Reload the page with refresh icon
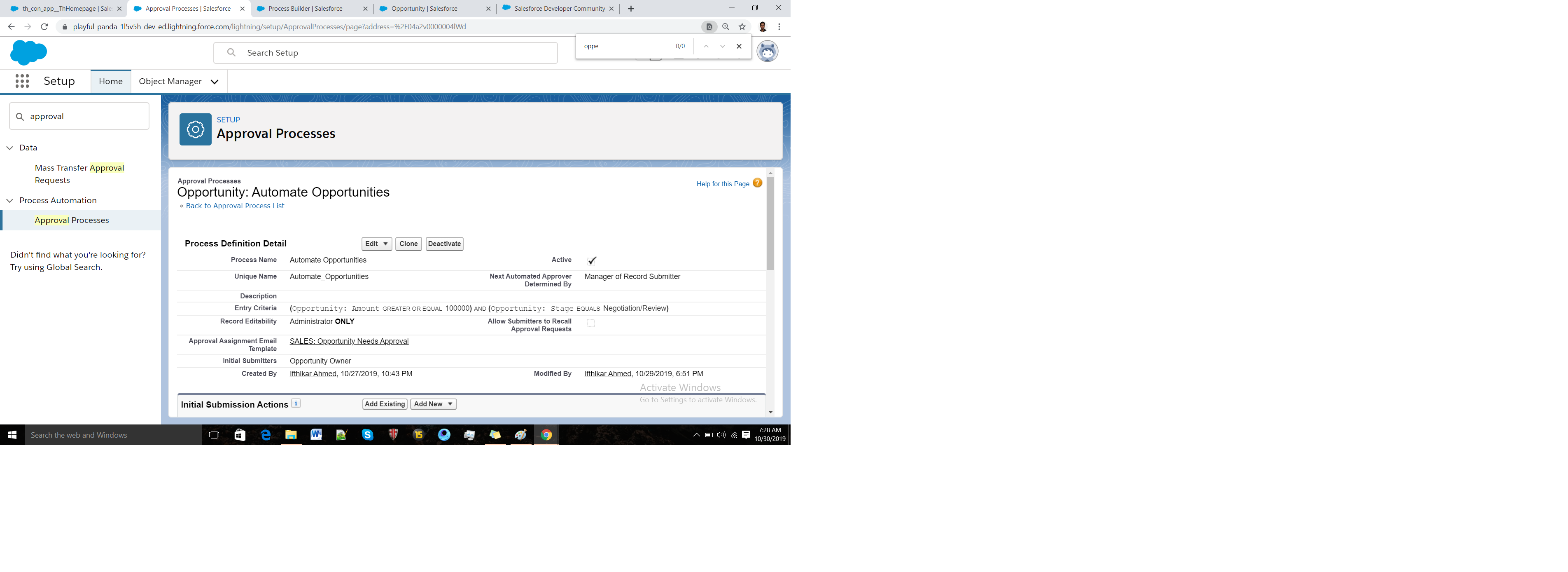The image size is (1568, 572). click(x=44, y=27)
